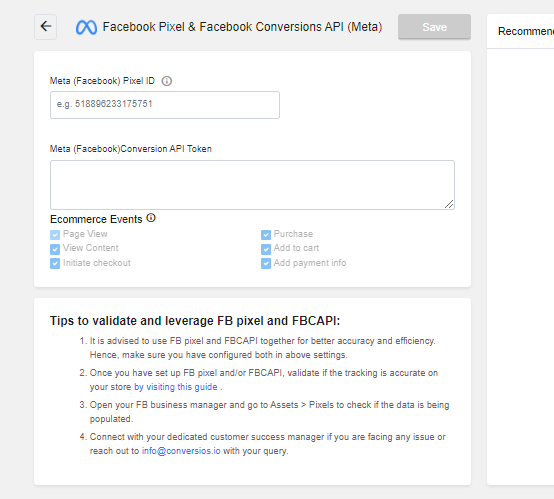Toggle the Initiate checkout checkbox
Image resolution: width=554 pixels, height=499 pixels.
[55, 263]
